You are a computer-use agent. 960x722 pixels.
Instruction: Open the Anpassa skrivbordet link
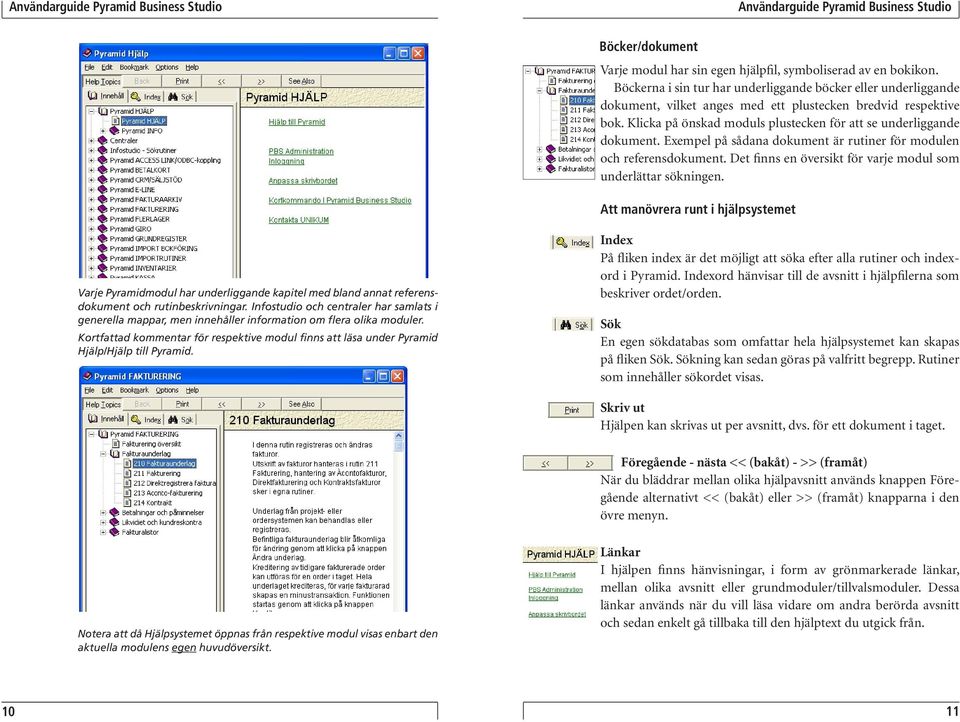302,181
